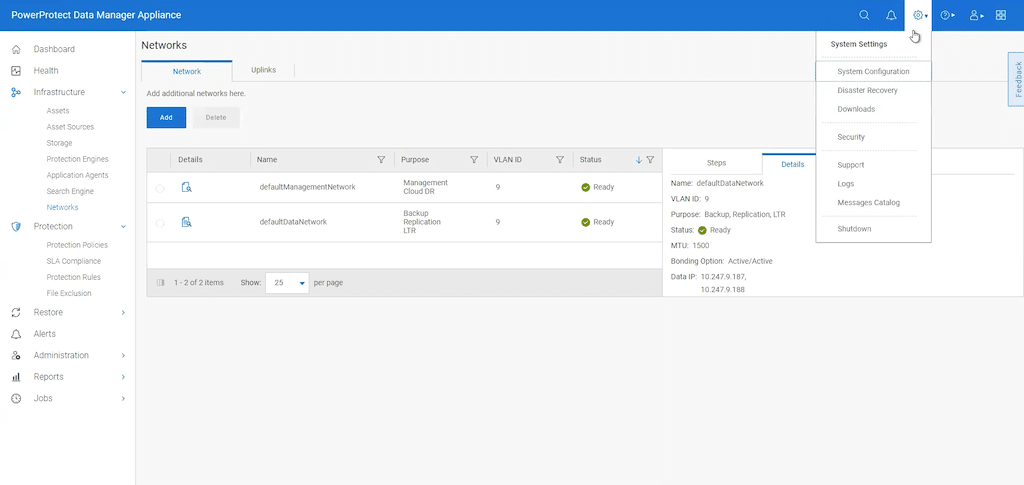Open File Exclusion in sidebar

coord(69,293)
